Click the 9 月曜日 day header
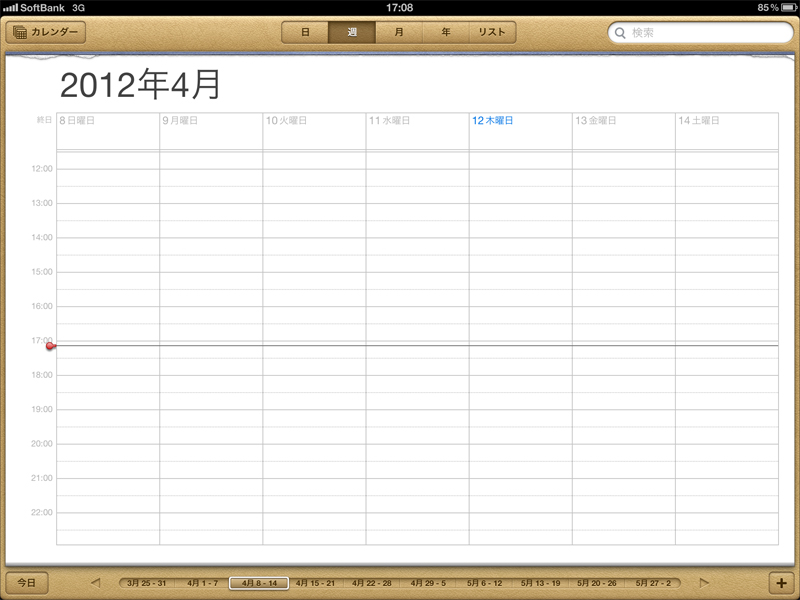 pos(180,120)
